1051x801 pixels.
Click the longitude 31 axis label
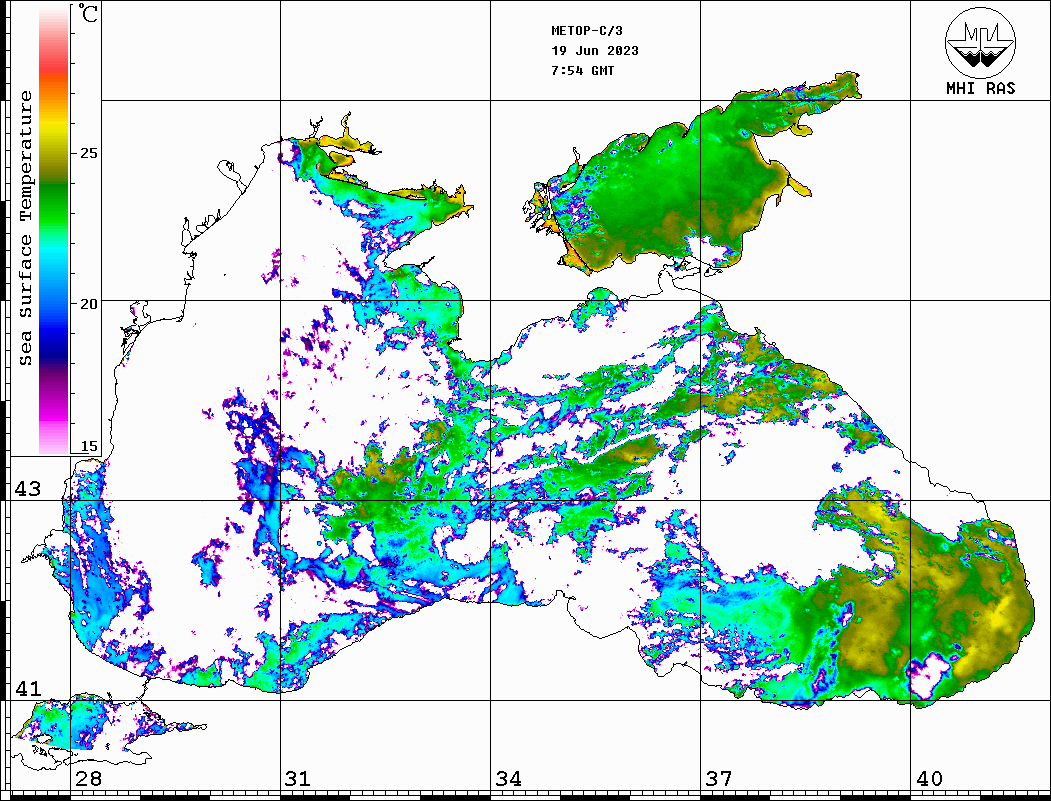(x=298, y=779)
